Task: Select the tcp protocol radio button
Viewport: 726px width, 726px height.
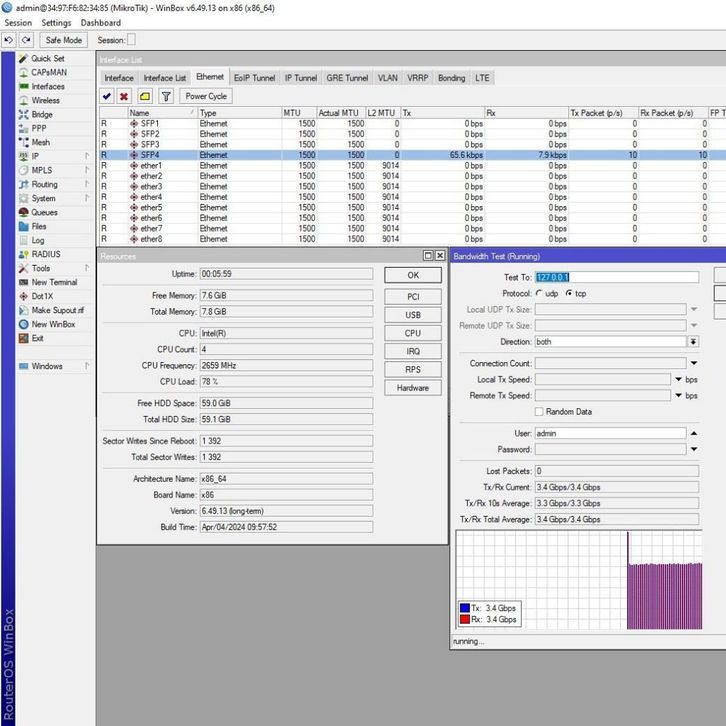Action: [569, 294]
